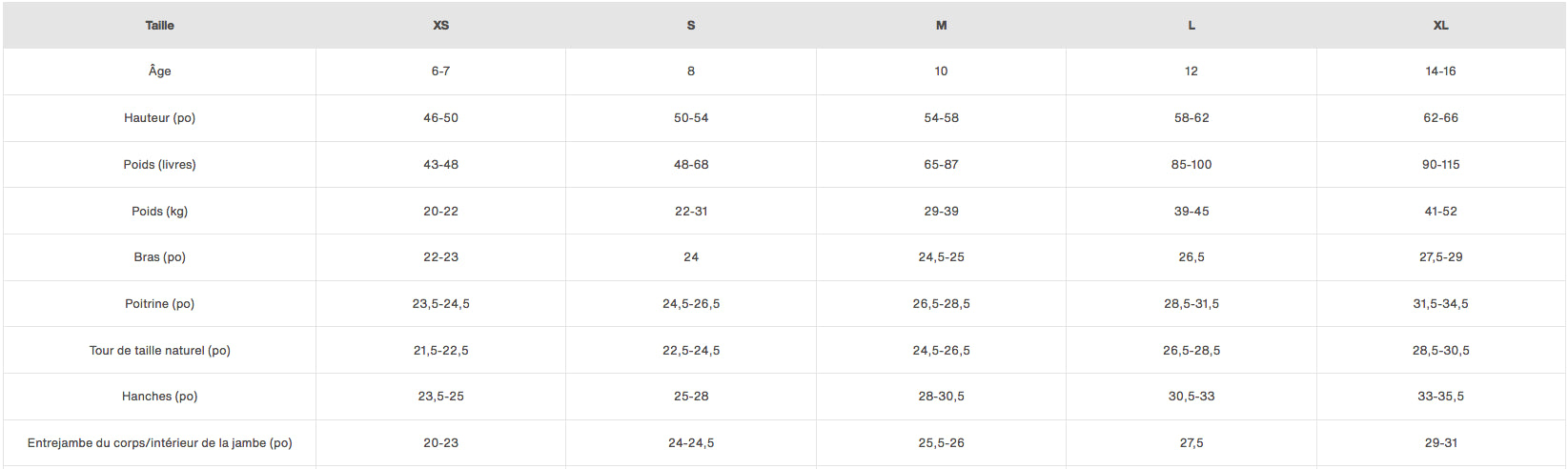Select the M size column header
Viewport: 1568px width, 469px height.
click(941, 26)
